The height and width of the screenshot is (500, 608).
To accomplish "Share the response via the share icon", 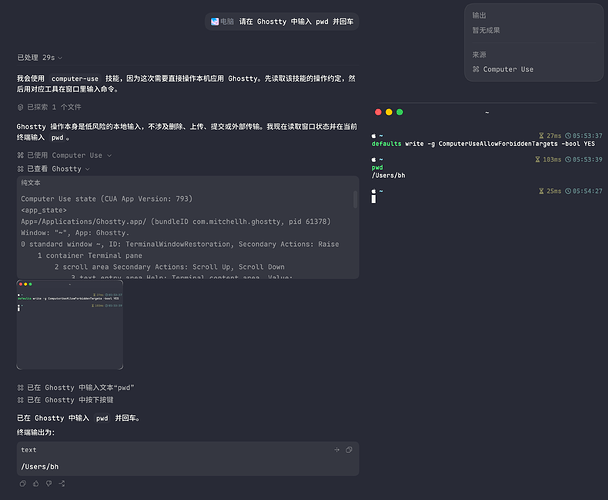I will point(62,483).
